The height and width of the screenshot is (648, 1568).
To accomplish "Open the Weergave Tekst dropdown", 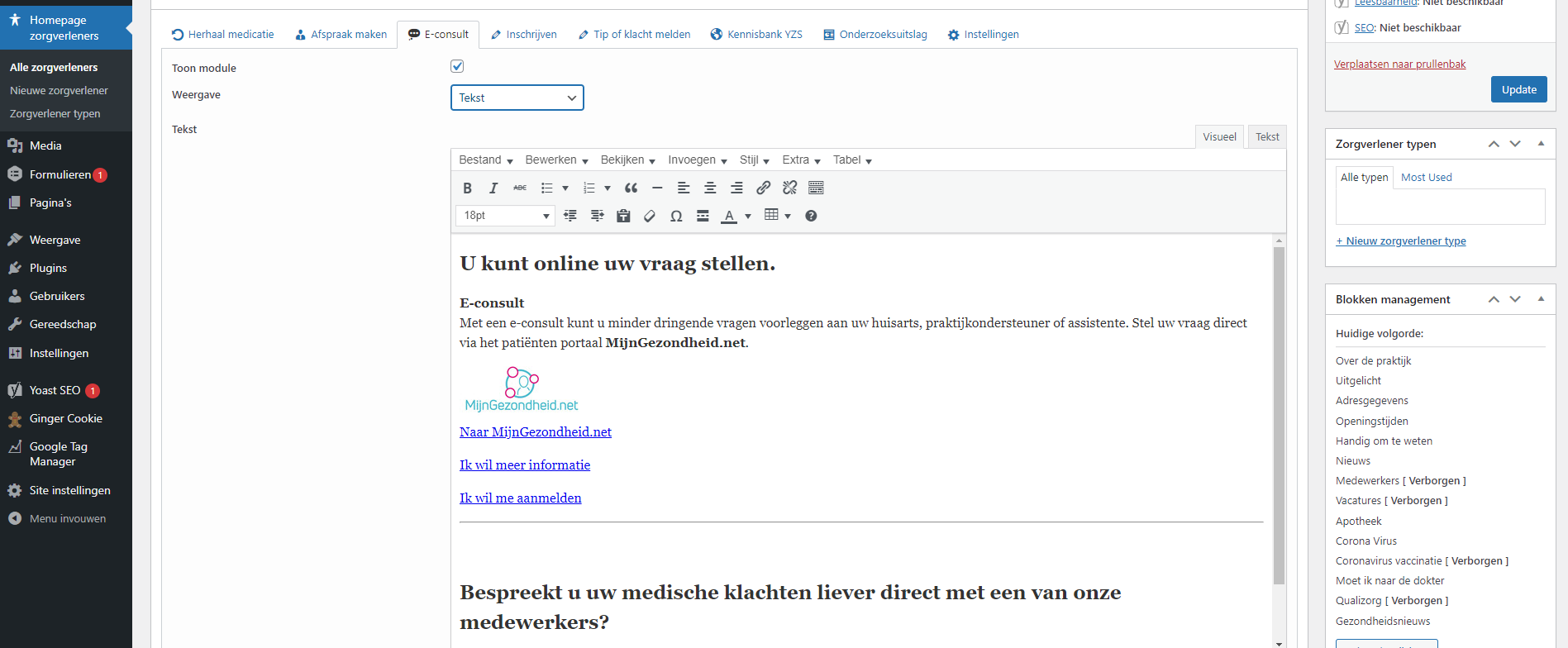I will 517,98.
